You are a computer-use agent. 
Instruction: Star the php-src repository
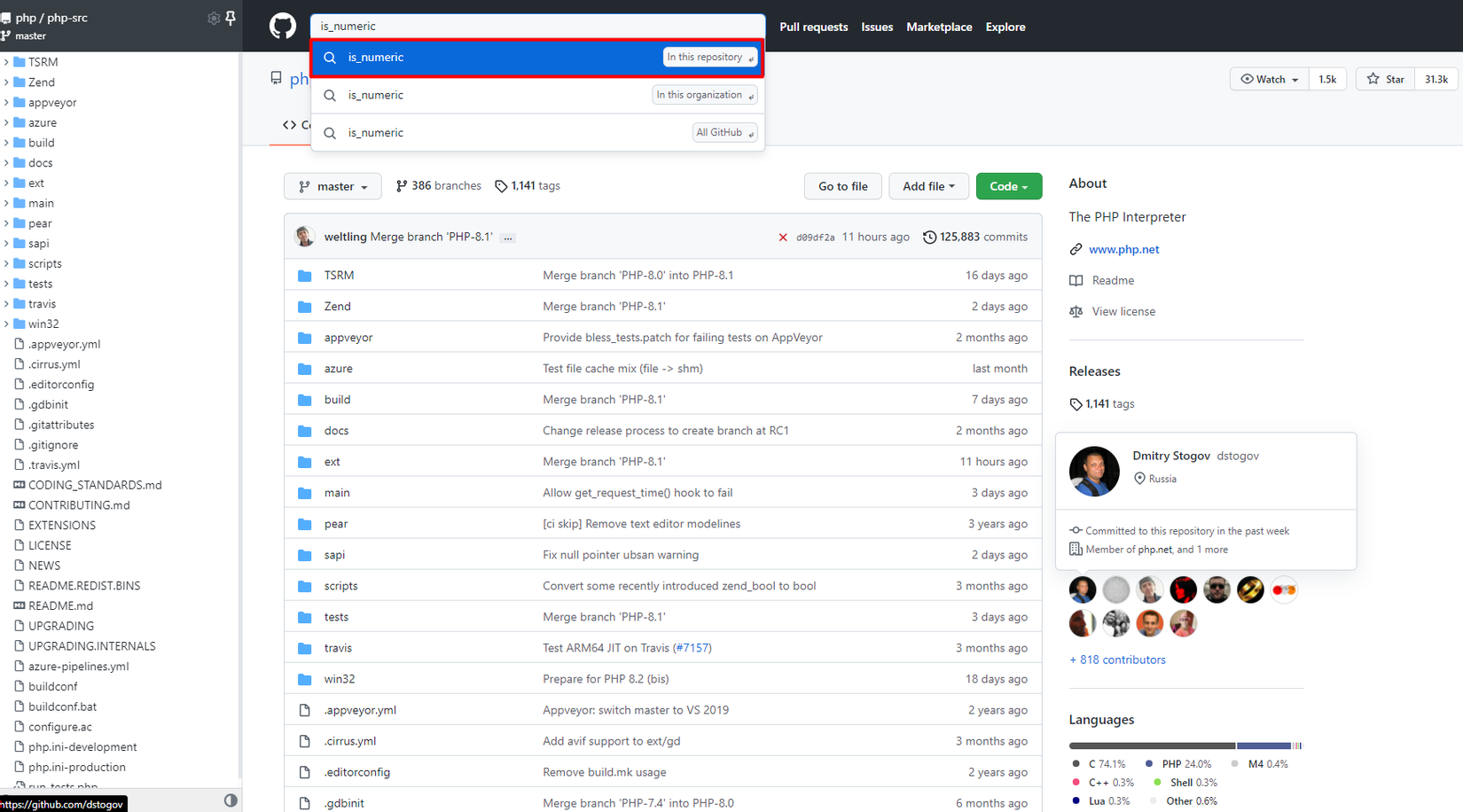click(1385, 79)
